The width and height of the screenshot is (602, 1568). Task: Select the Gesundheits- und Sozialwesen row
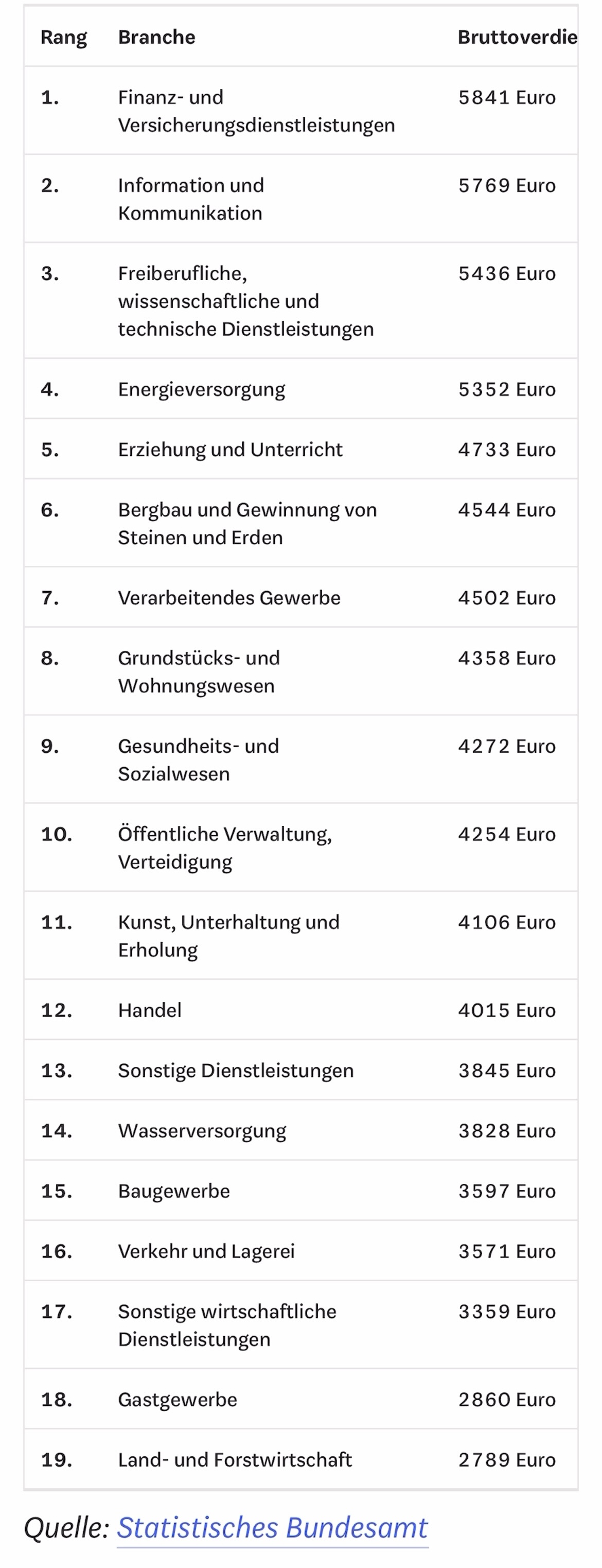pos(301,759)
